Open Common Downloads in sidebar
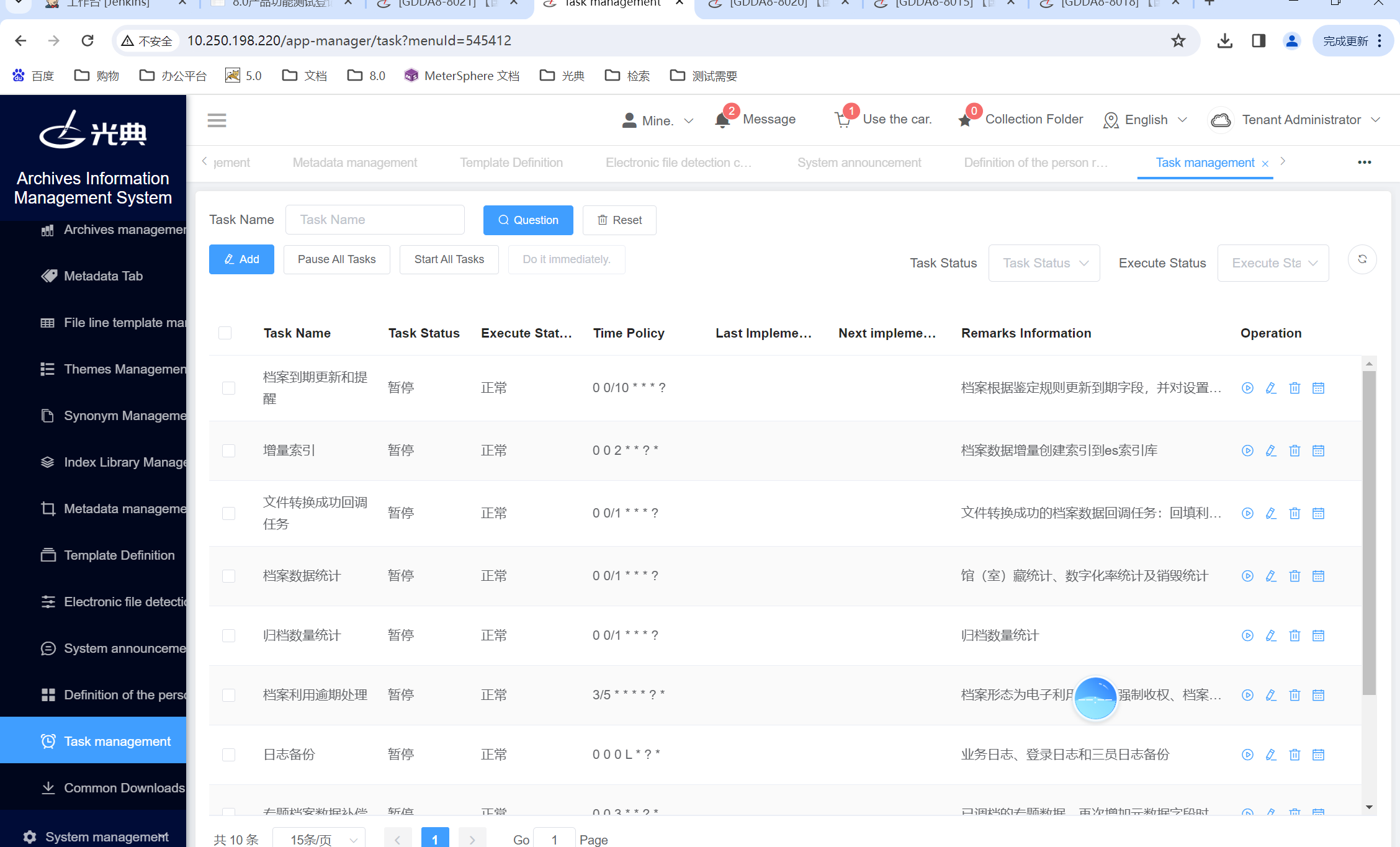The image size is (1400, 847). 93,788
